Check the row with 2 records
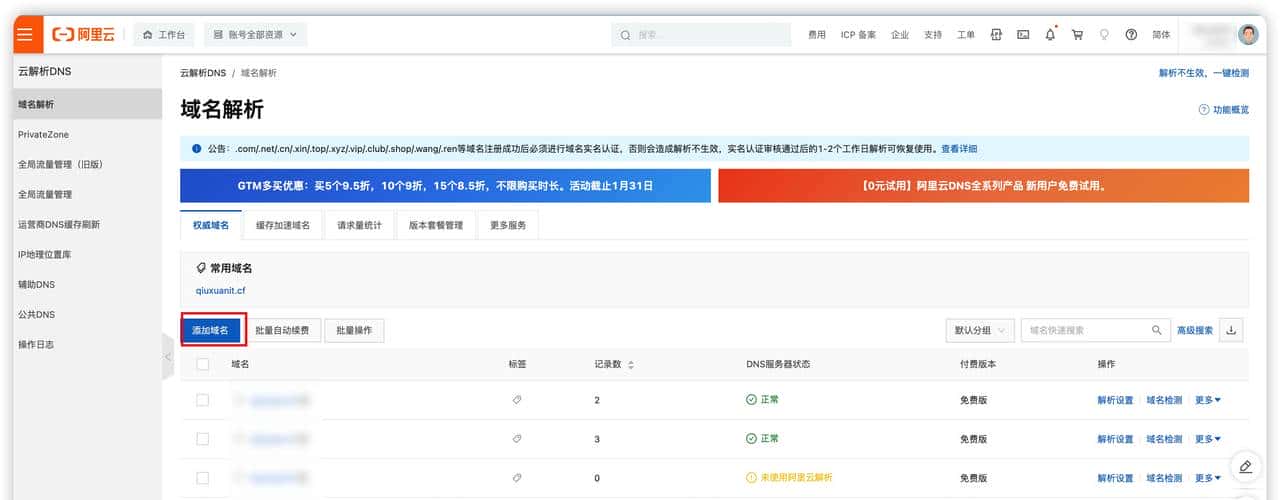Screen dimensions: 1280x500 [x=203, y=400]
